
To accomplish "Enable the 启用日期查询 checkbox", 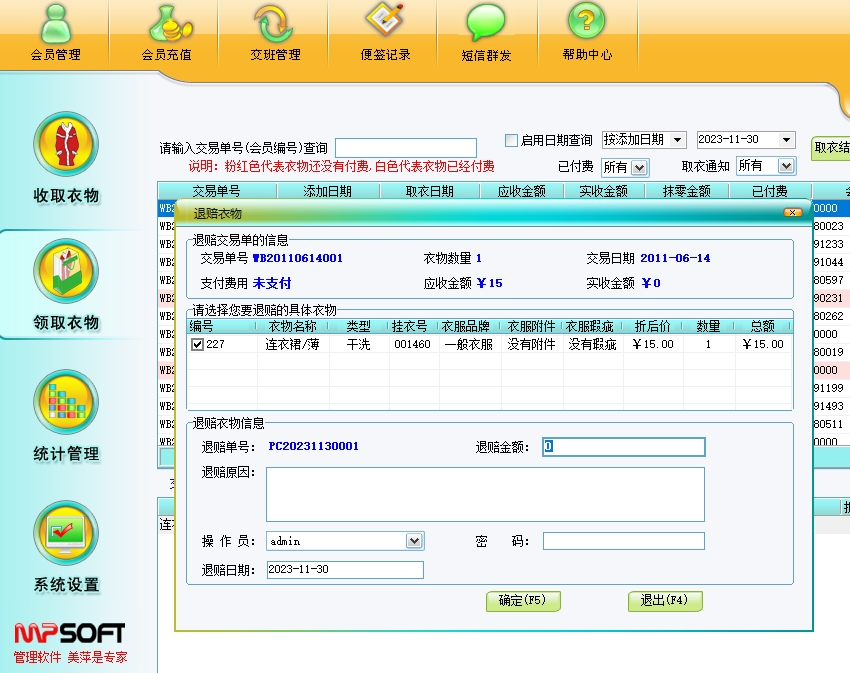I will coord(512,140).
